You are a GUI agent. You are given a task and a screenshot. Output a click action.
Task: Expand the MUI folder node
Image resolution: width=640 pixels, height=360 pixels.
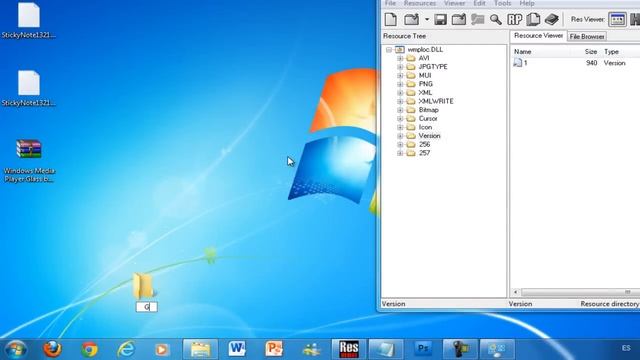400,76
